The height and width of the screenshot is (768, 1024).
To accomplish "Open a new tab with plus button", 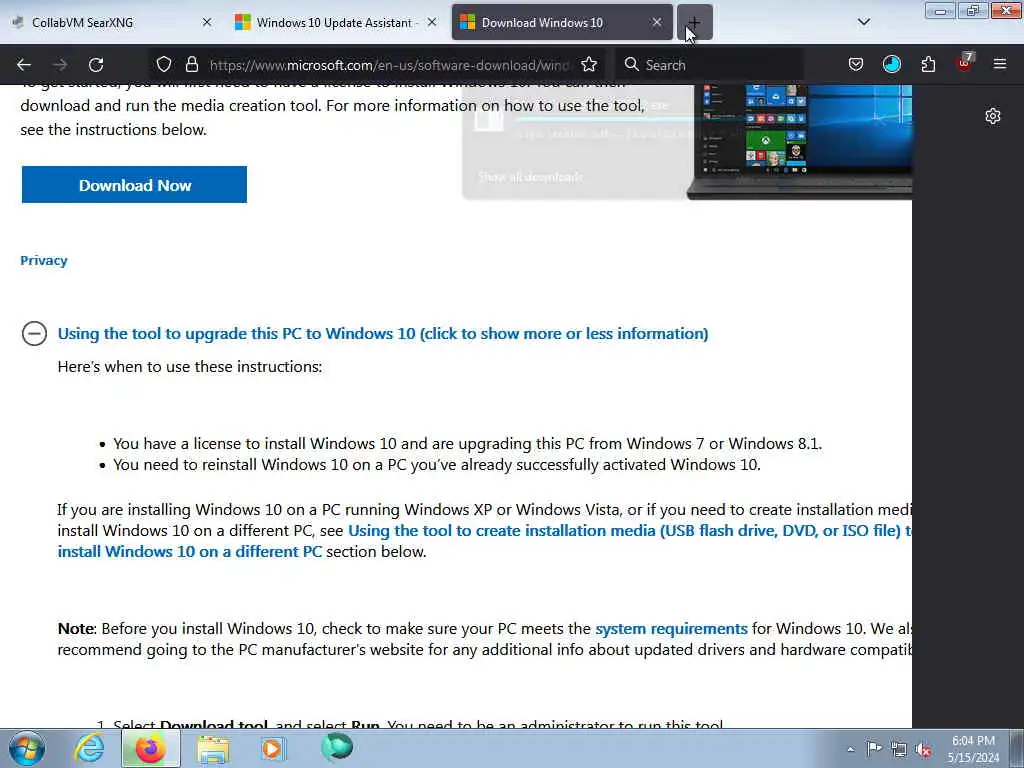I will (694, 22).
